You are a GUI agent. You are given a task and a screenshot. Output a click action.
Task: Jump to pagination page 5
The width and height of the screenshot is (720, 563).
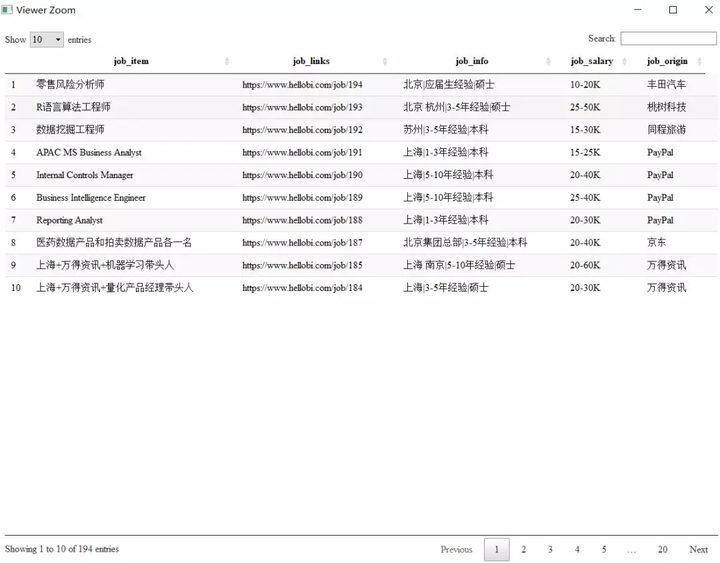(x=604, y=549)
